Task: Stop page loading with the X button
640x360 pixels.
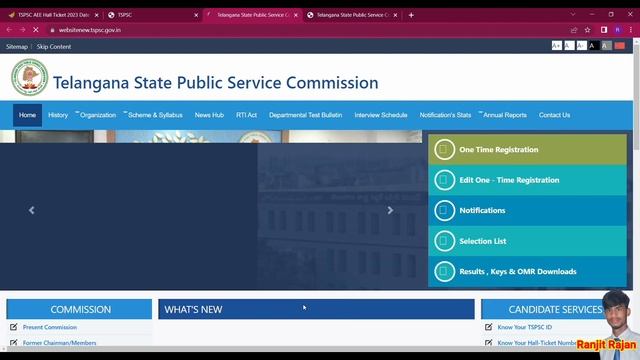Action: pyautogui.click(x=36, y=30)
